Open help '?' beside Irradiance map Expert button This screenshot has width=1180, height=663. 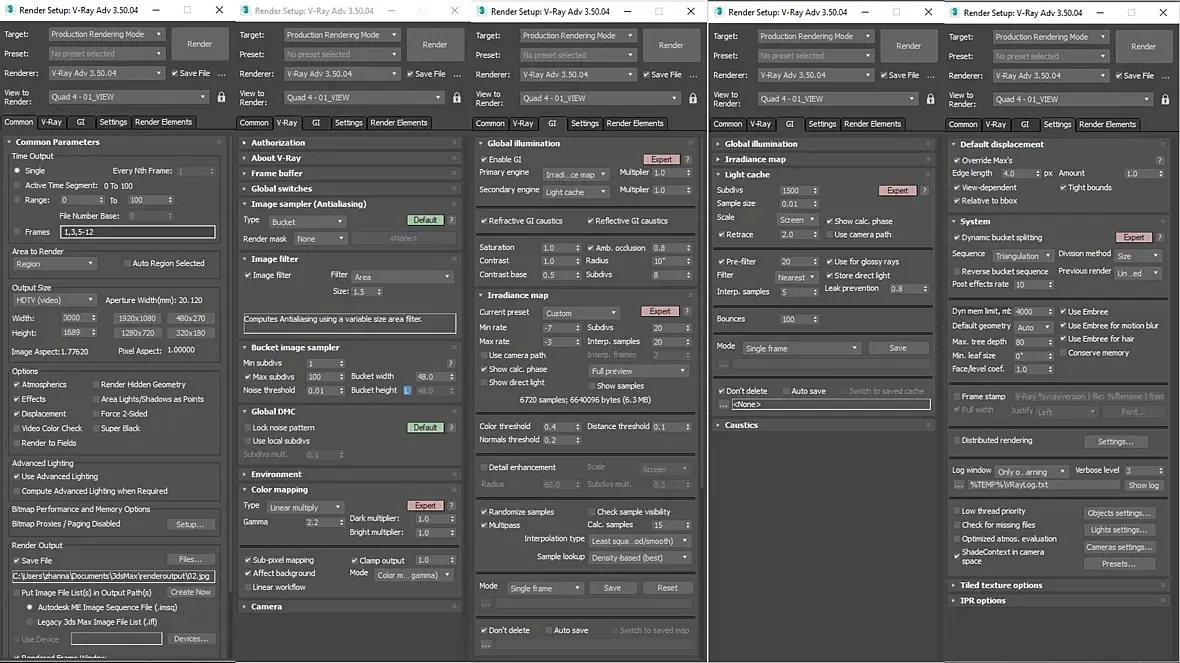[686, 312]
